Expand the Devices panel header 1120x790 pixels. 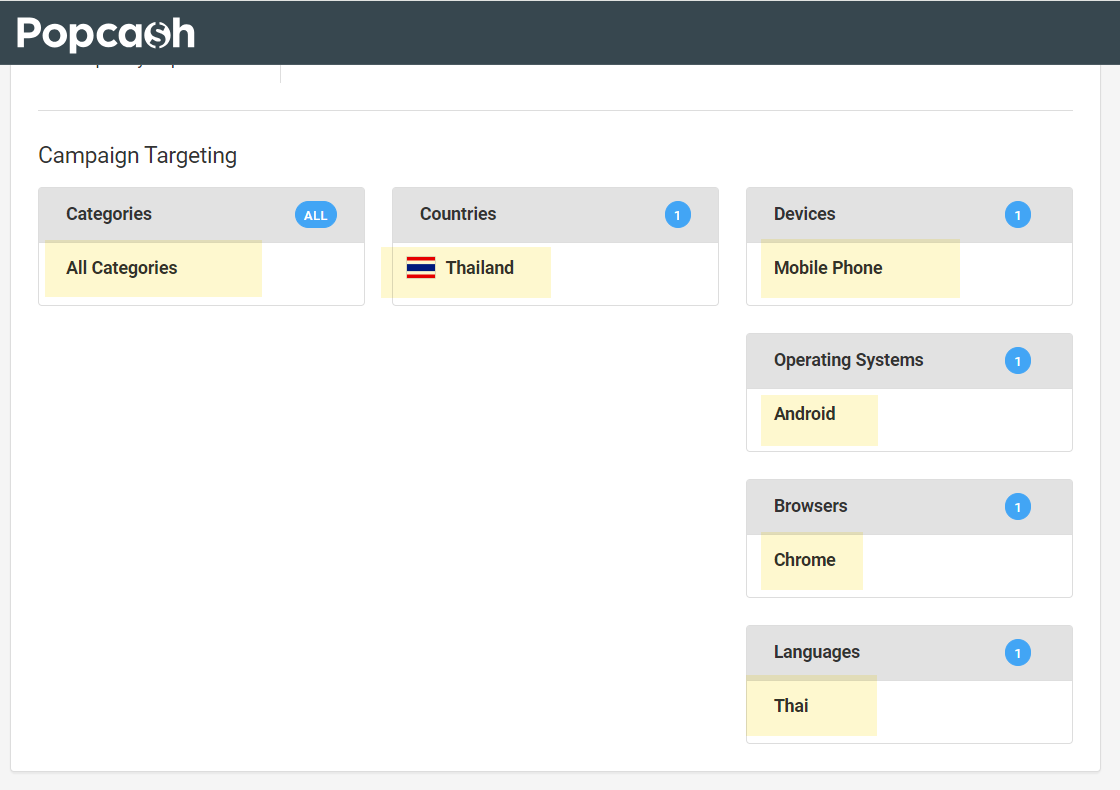805,214
